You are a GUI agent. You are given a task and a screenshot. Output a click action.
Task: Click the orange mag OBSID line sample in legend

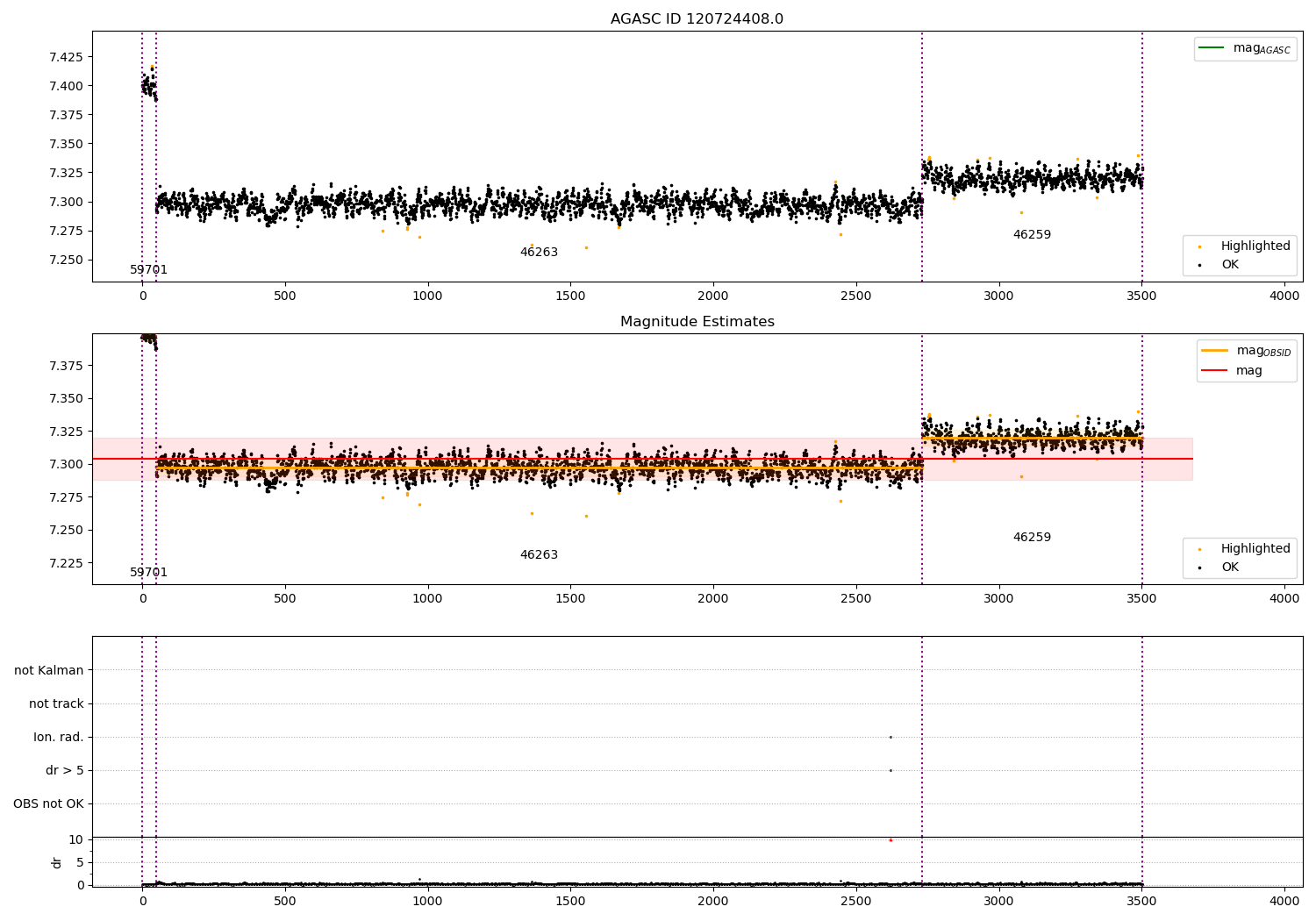point(1213,351)
